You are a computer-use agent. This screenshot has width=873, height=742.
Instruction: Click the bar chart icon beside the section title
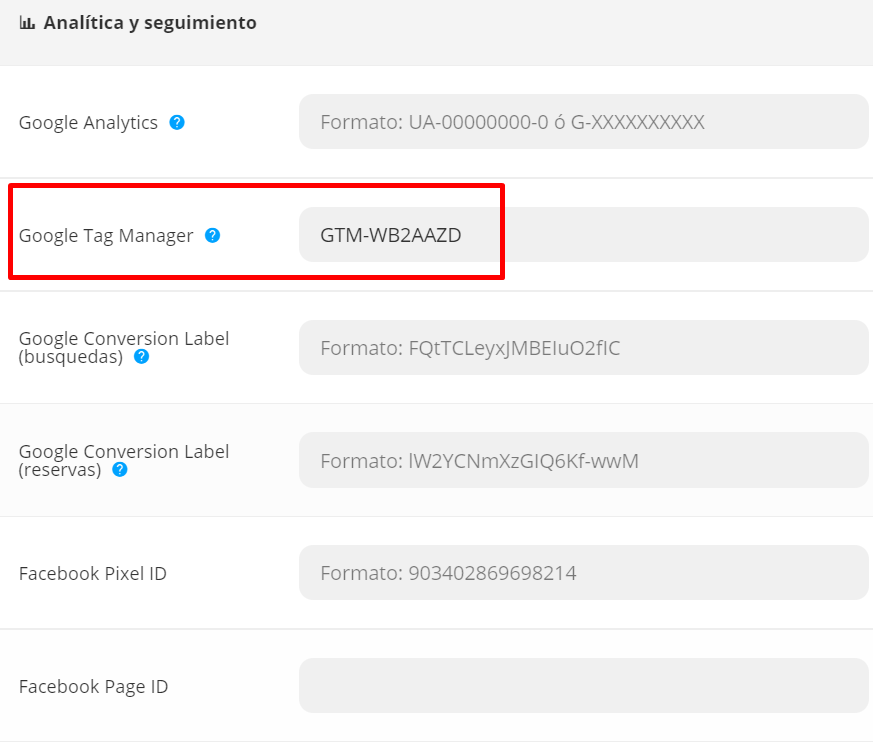coord(30,21)
